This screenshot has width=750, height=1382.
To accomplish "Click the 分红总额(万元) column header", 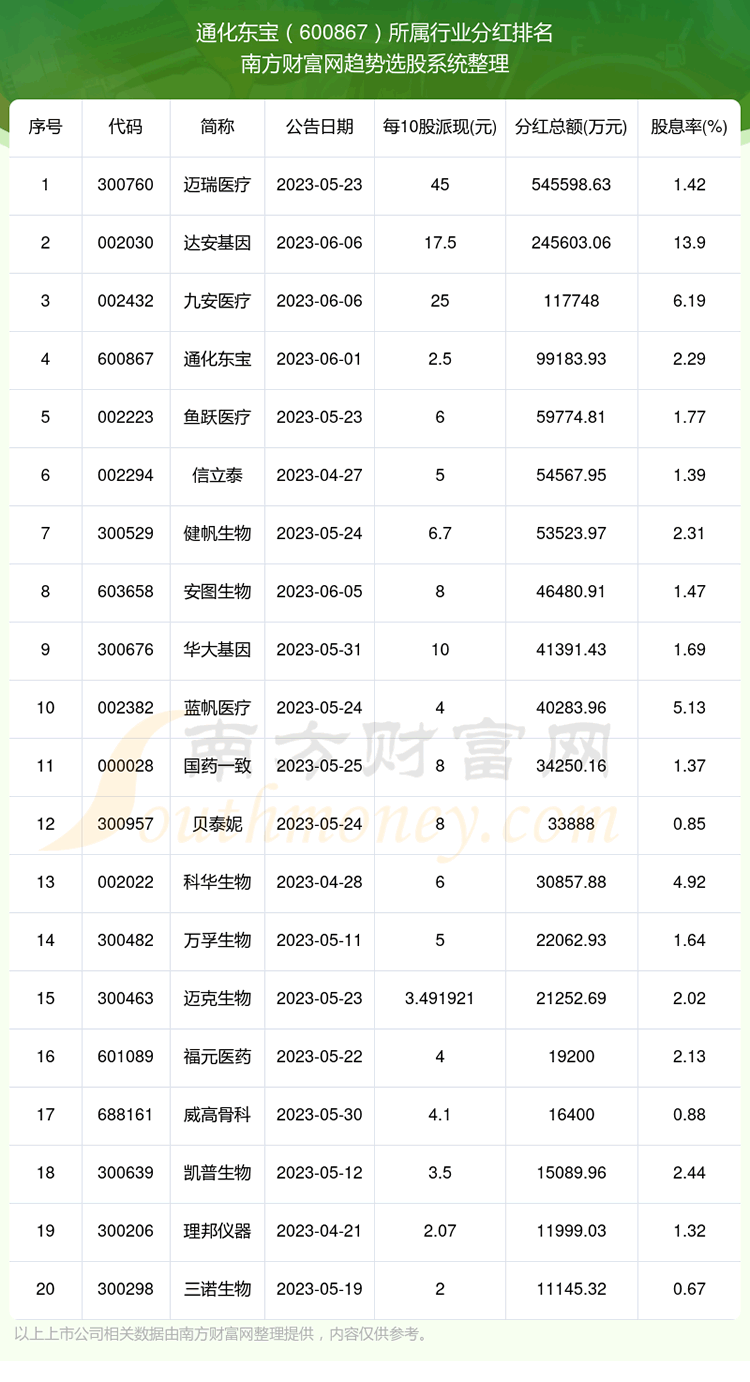I will coord(571,127).
